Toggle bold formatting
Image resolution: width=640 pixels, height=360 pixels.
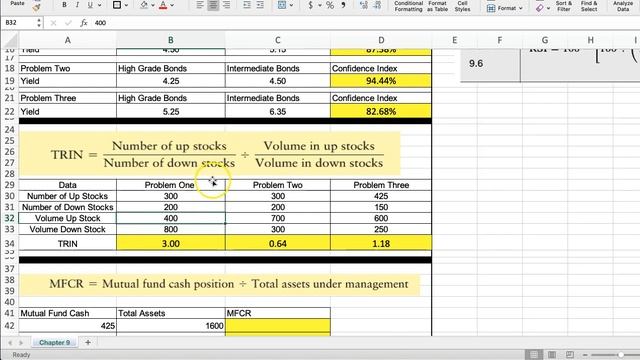point(64,5)
